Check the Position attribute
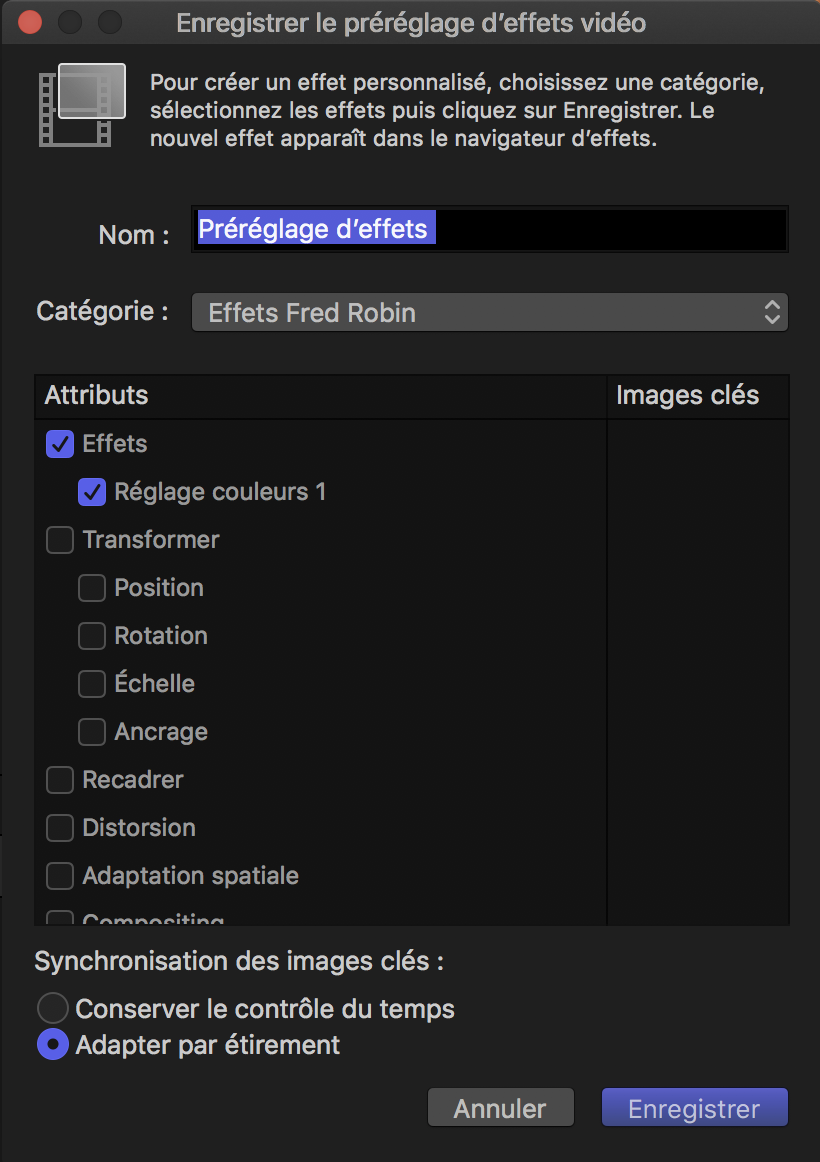The width and height of the screenshot is (820, 1162). pos(91,588)
